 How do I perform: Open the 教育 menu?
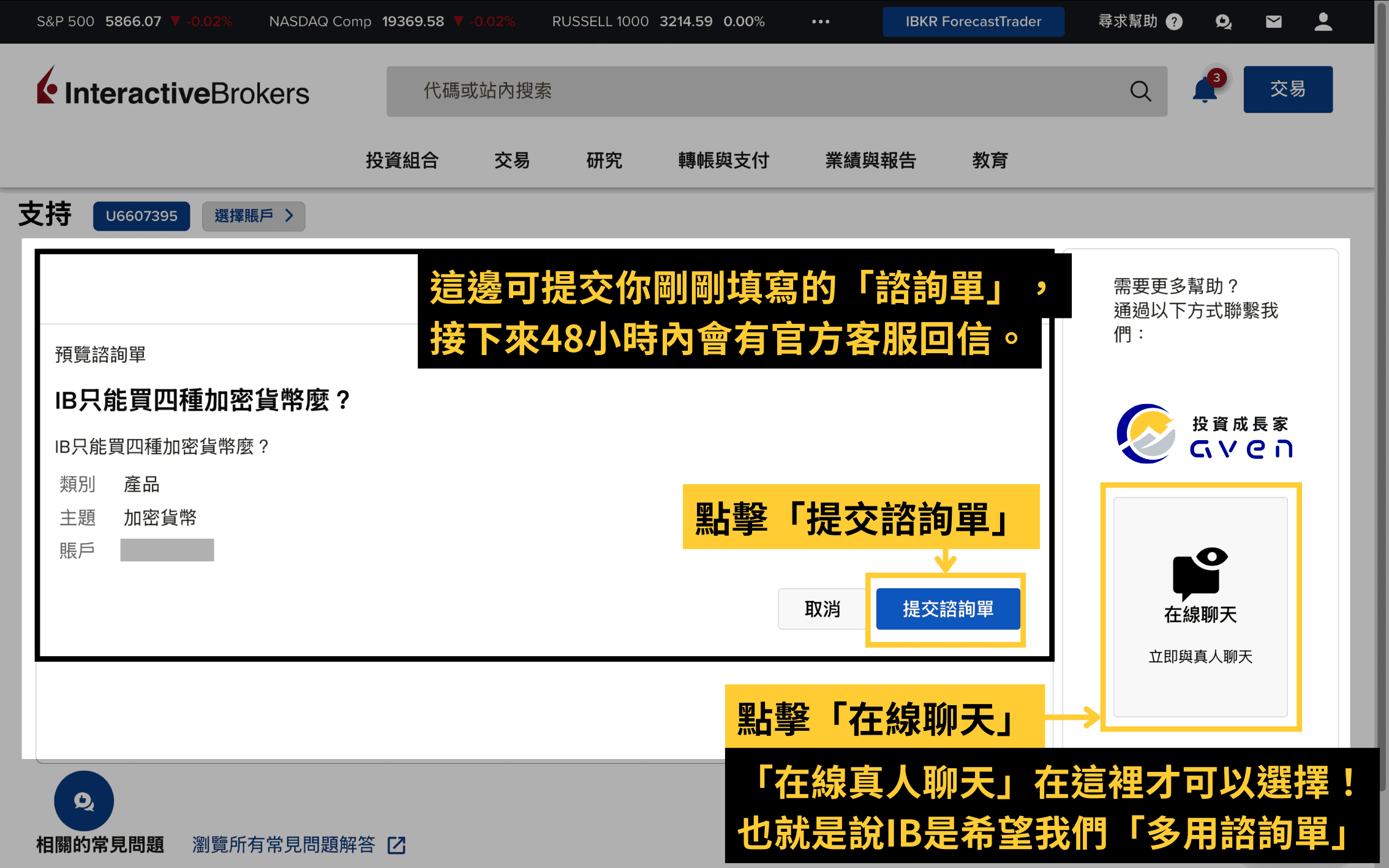point(990,160)
